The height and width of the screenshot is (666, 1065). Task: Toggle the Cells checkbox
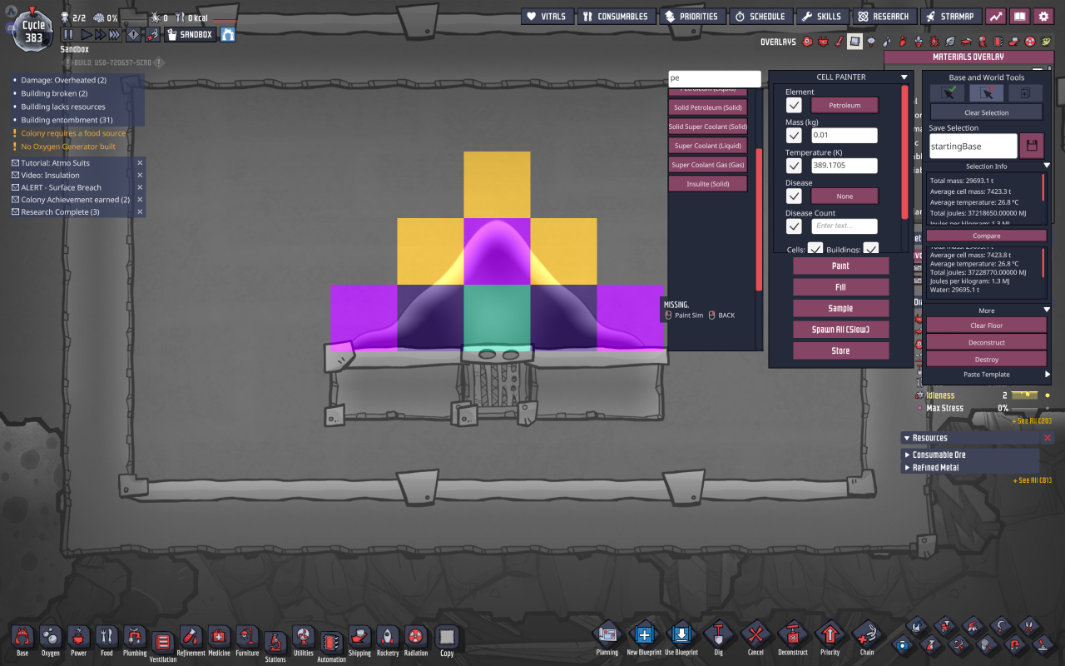[x=815, y=248]
